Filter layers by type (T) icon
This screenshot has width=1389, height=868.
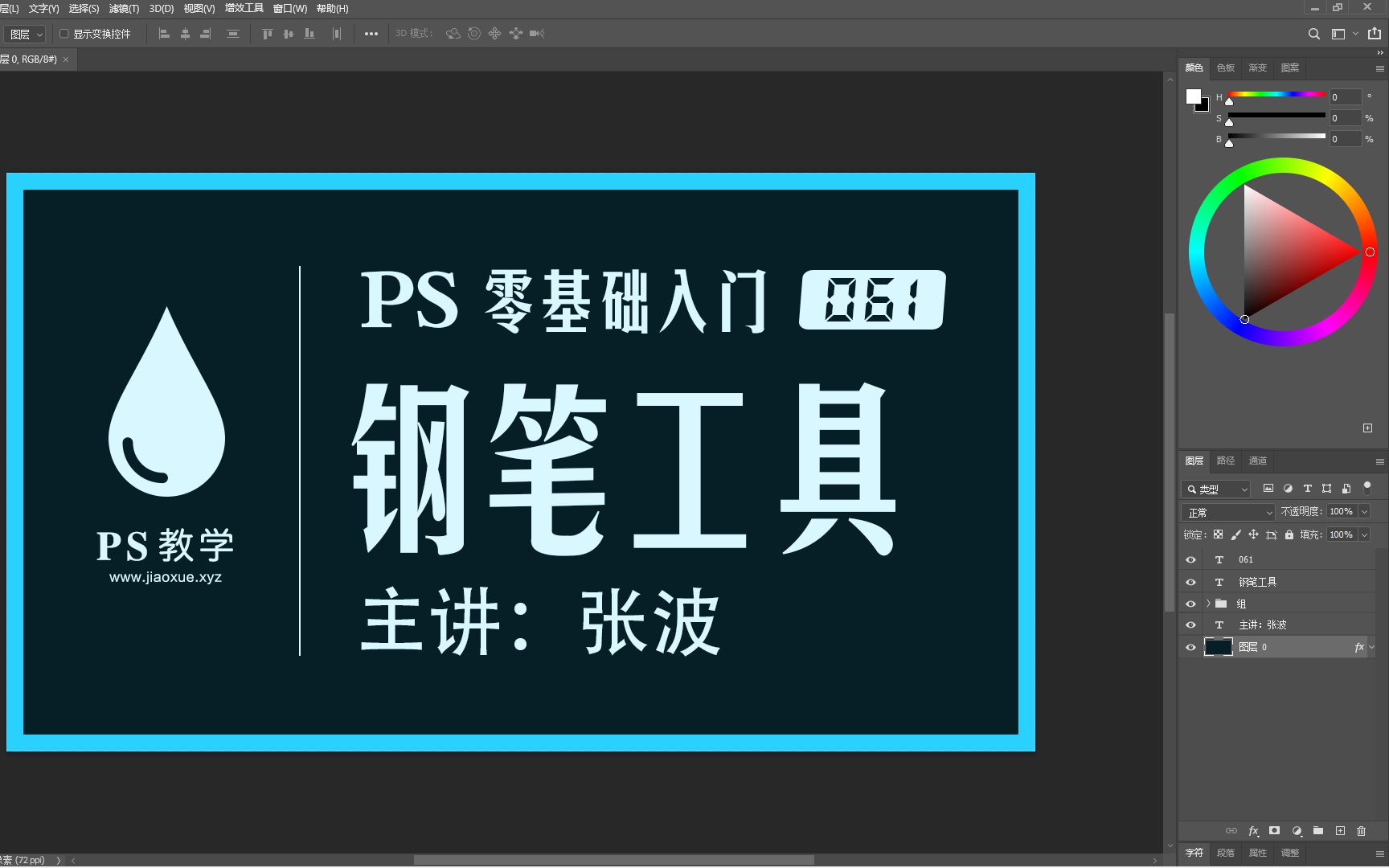[1307, 489]
